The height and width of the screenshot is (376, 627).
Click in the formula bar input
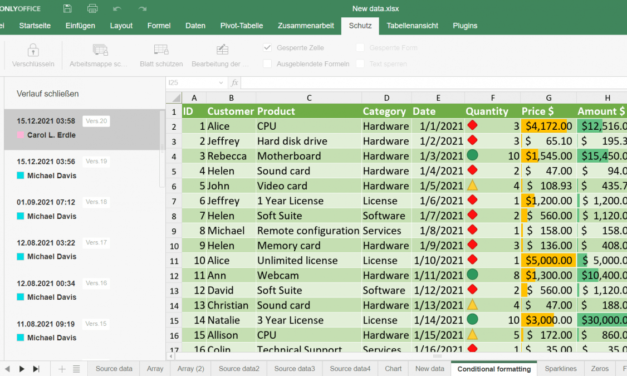click(433, 83)
